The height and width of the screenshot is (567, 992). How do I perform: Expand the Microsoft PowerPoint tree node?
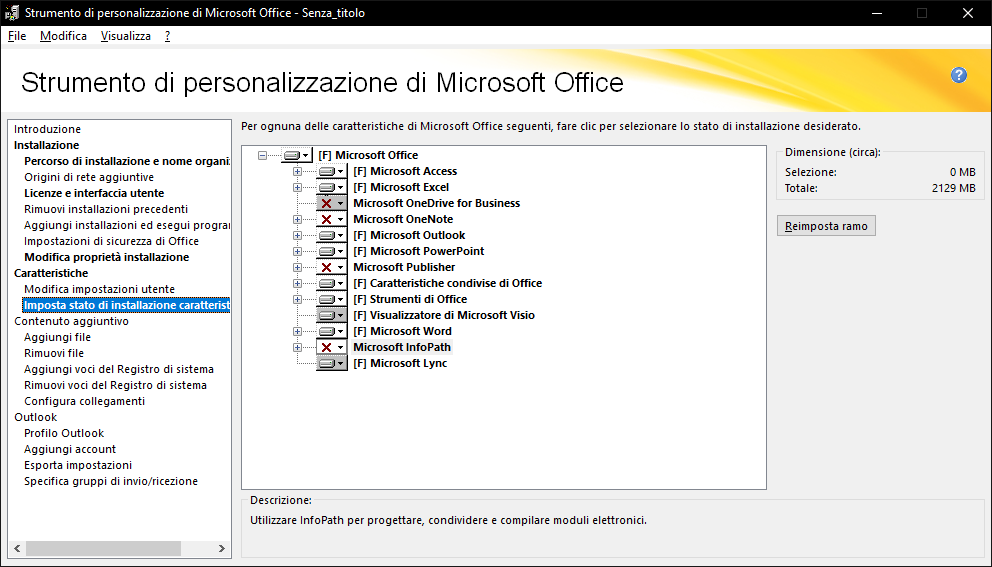click(x=297, y=251)
